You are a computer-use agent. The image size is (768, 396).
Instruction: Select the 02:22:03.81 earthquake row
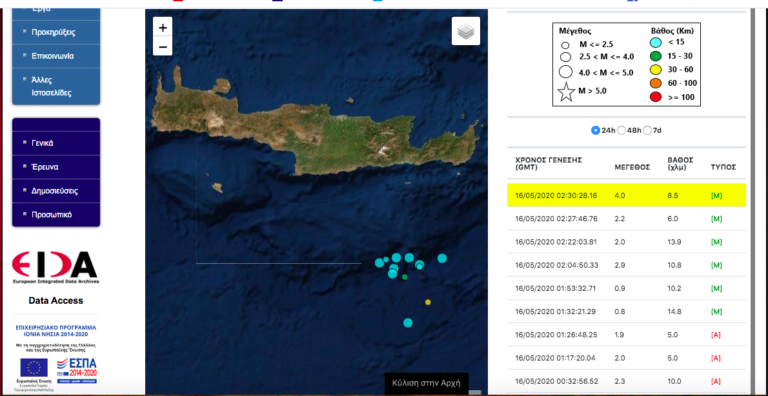(x=626, y=242)
